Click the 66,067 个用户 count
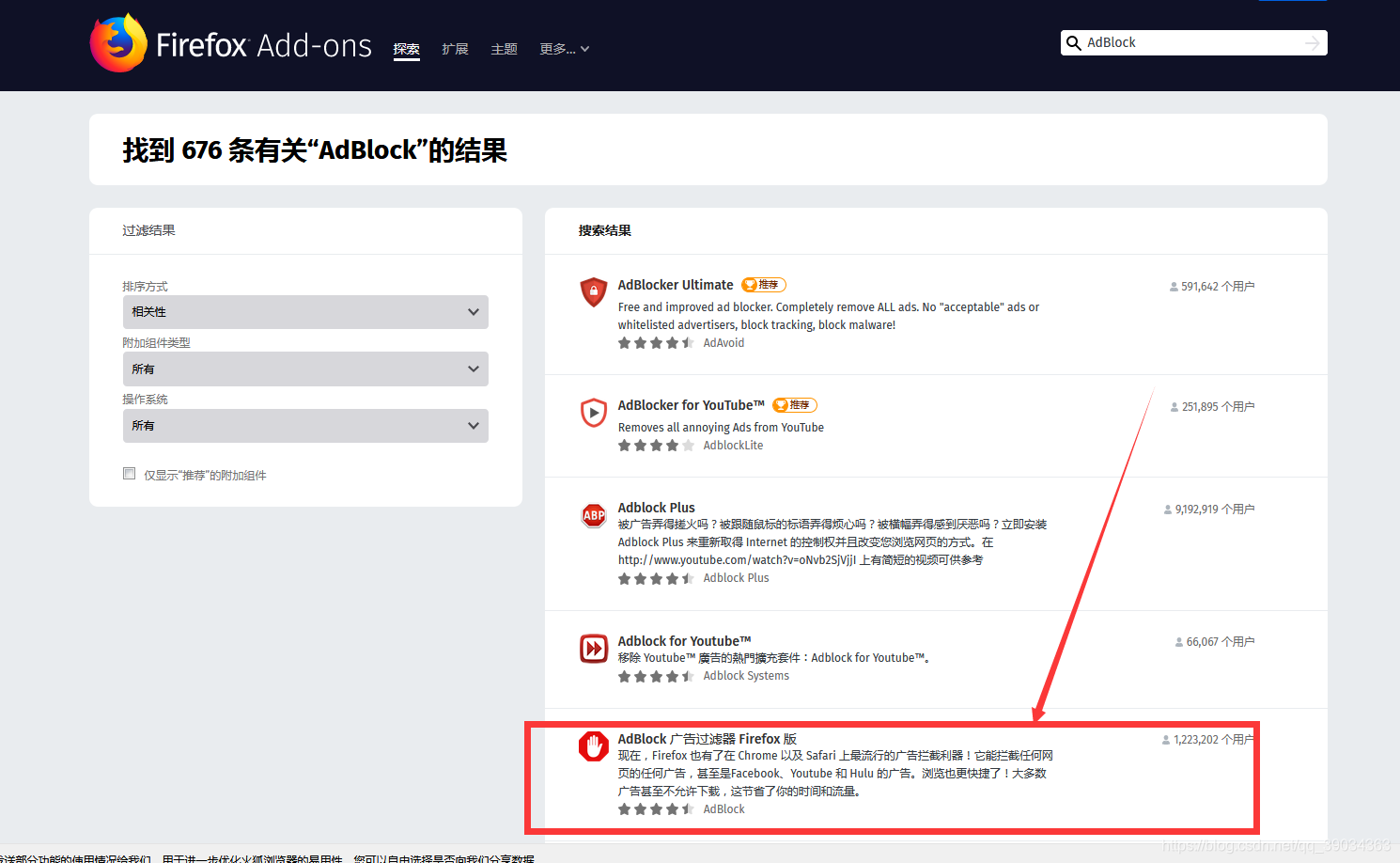 tap(1215, 642)
